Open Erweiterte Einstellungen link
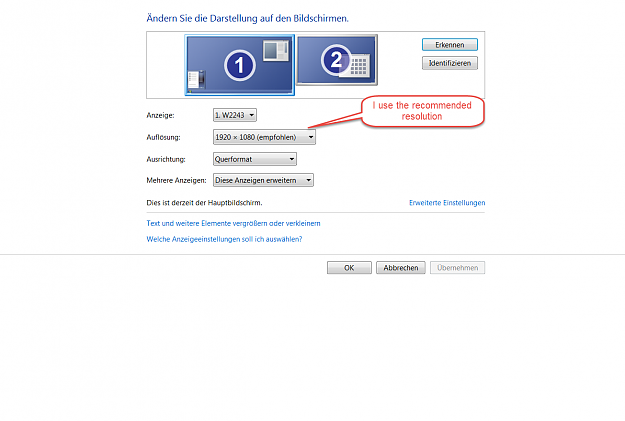 pos(447,203)
